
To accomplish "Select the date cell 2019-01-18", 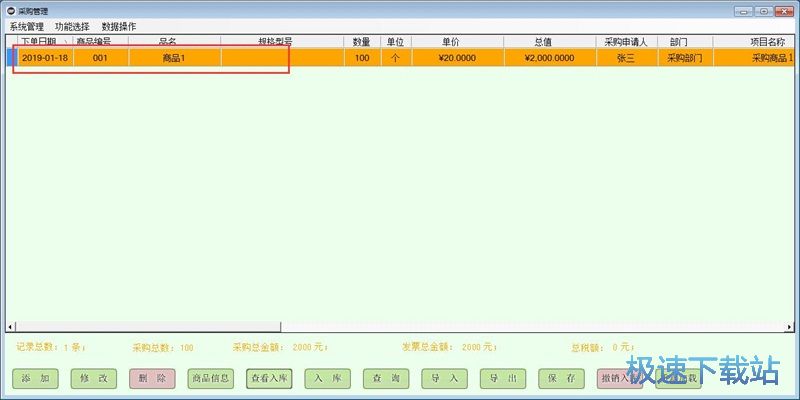I will point(45,58).
